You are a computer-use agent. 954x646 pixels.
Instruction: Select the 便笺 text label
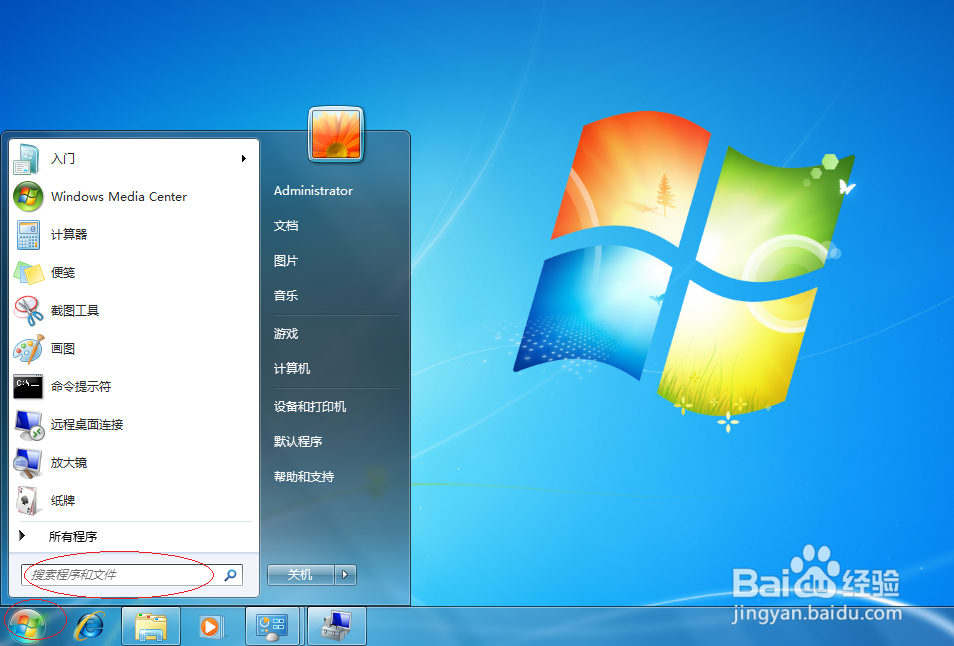(x=63, y=273)
